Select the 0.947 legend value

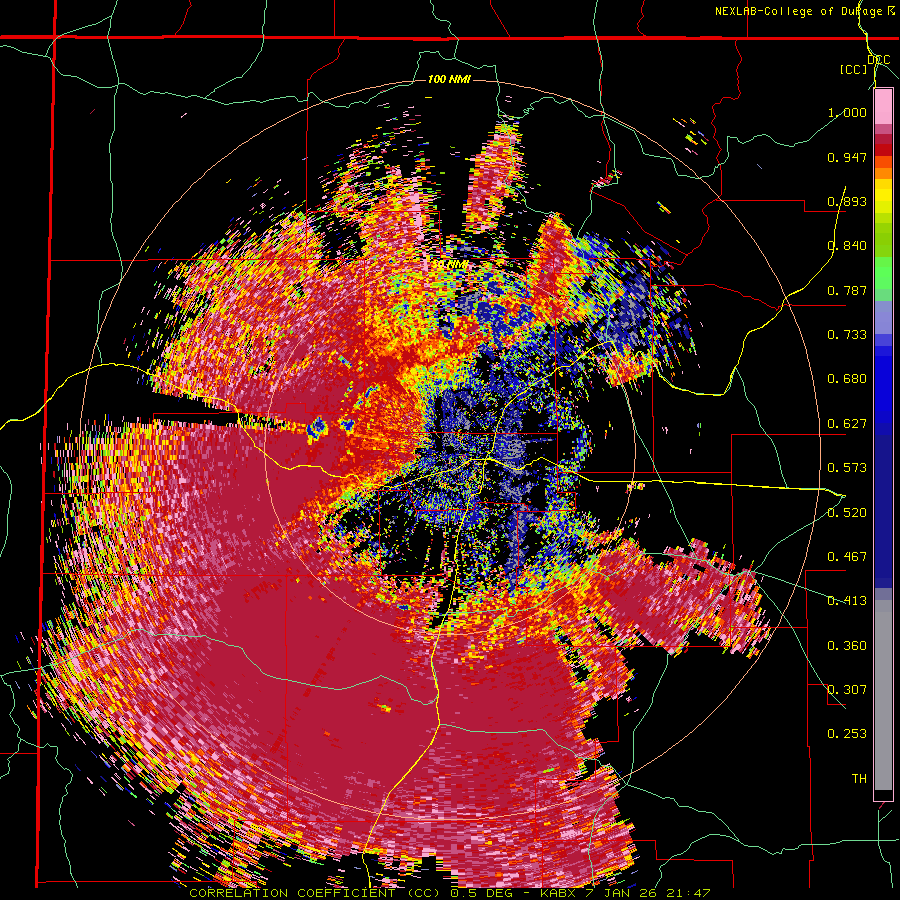tap(847, 157)
